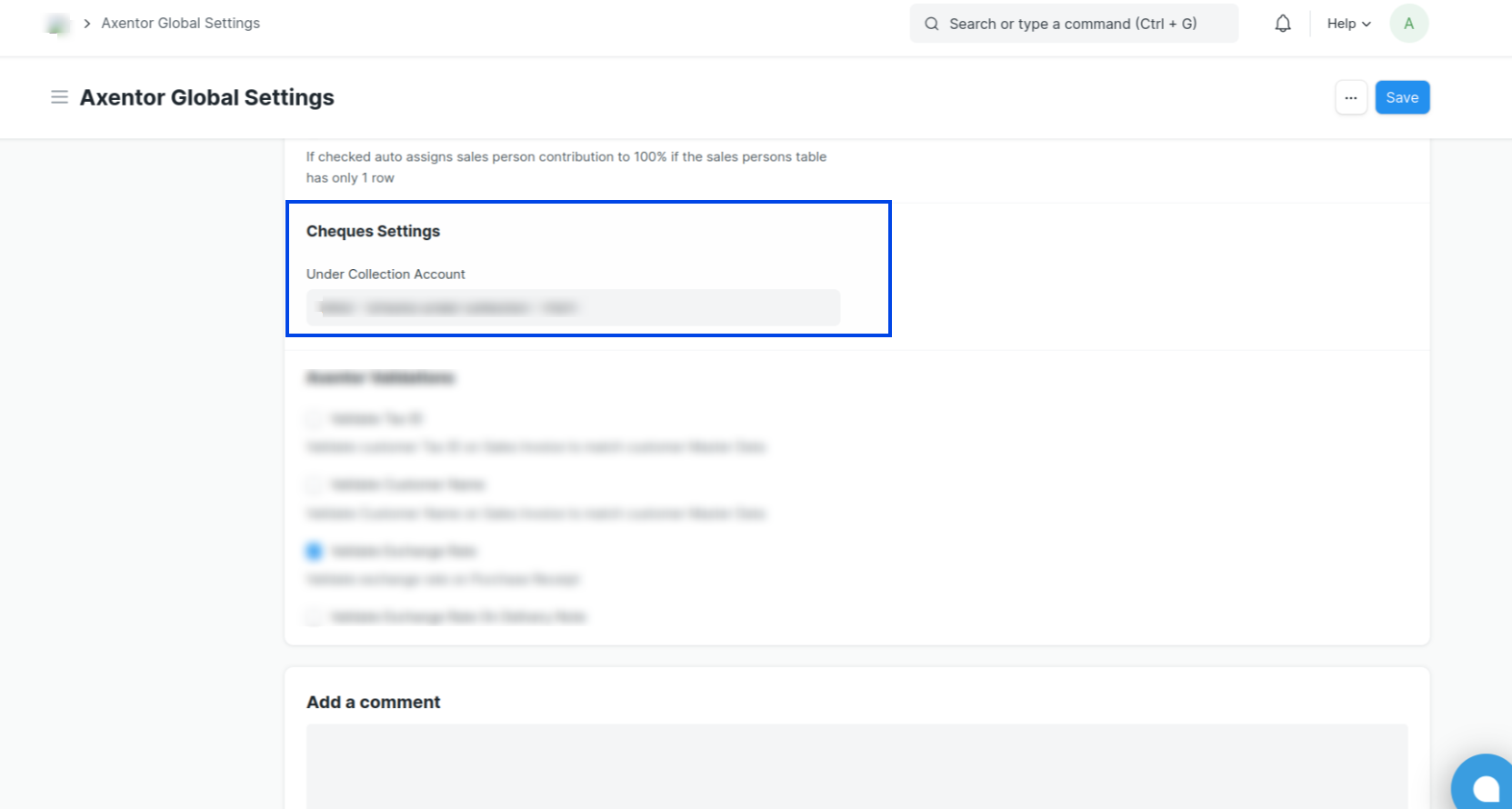Open the three-dots menu beside Save
1512x809 pixels.
pyautogui.click(x=1350, y=97)
